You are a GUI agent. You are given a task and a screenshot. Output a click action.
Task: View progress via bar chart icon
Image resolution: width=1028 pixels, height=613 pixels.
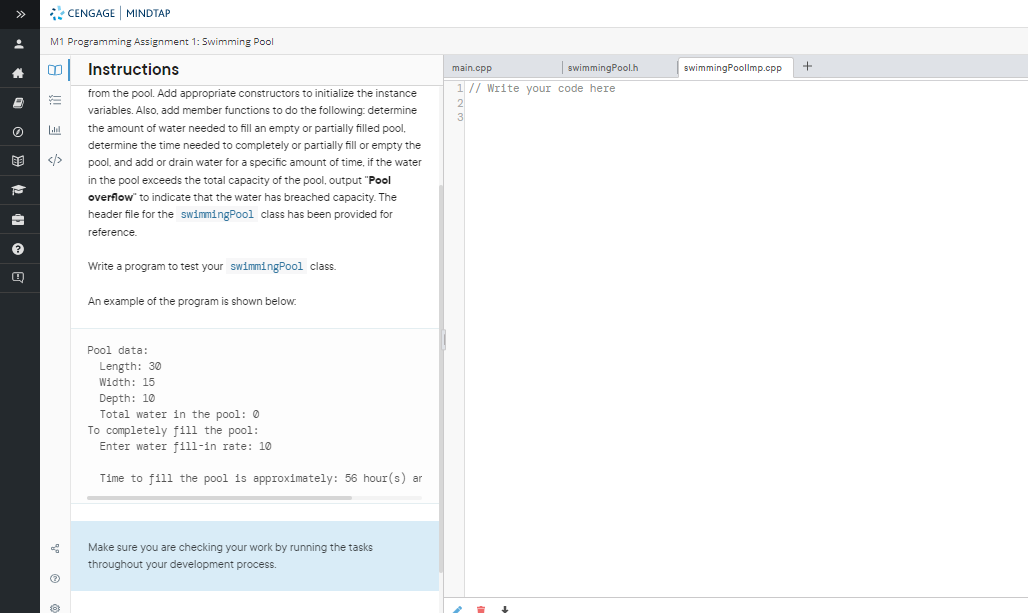pos(55,130)
